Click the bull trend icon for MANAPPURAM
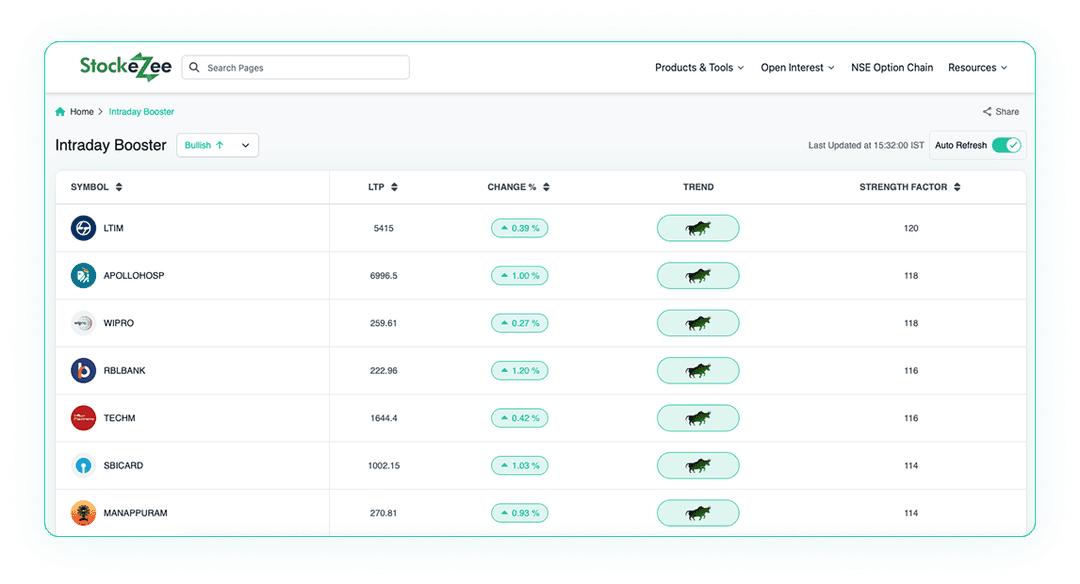The width and height of the screenshot is (1080, 584). 698,513
